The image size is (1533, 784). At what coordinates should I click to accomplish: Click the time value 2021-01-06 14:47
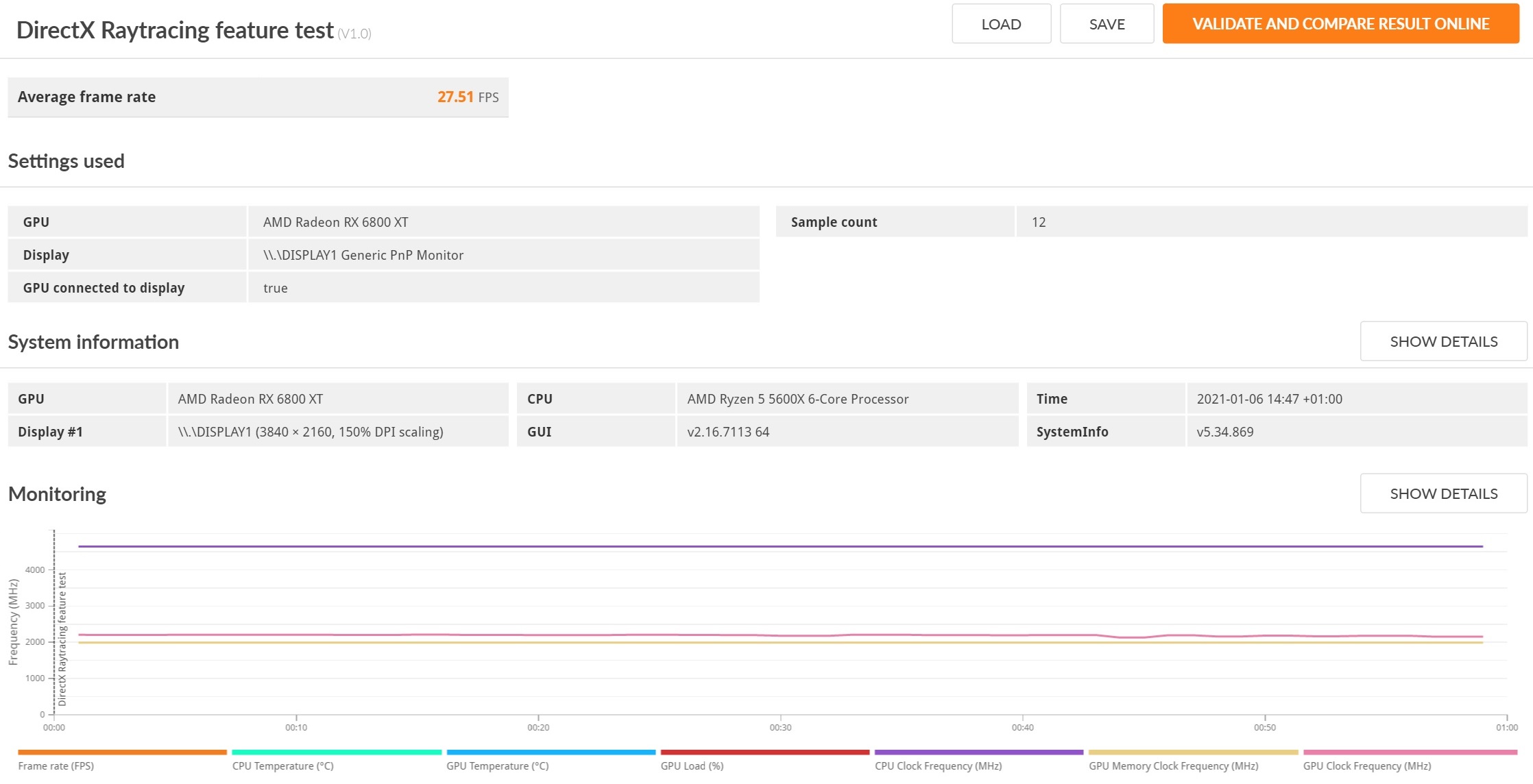1270,399
